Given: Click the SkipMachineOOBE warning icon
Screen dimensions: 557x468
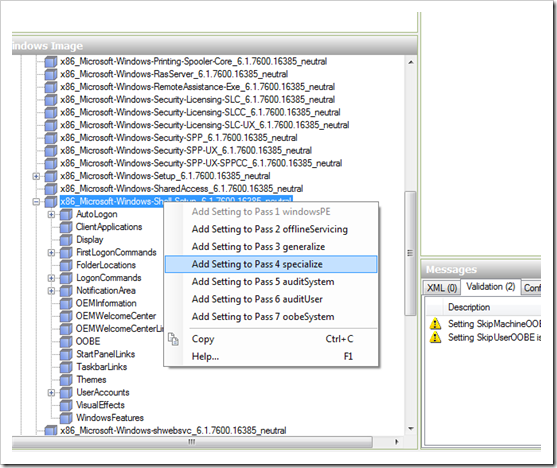Looking at the screenshot, I should pyautogui.click(x=436, y=324).
